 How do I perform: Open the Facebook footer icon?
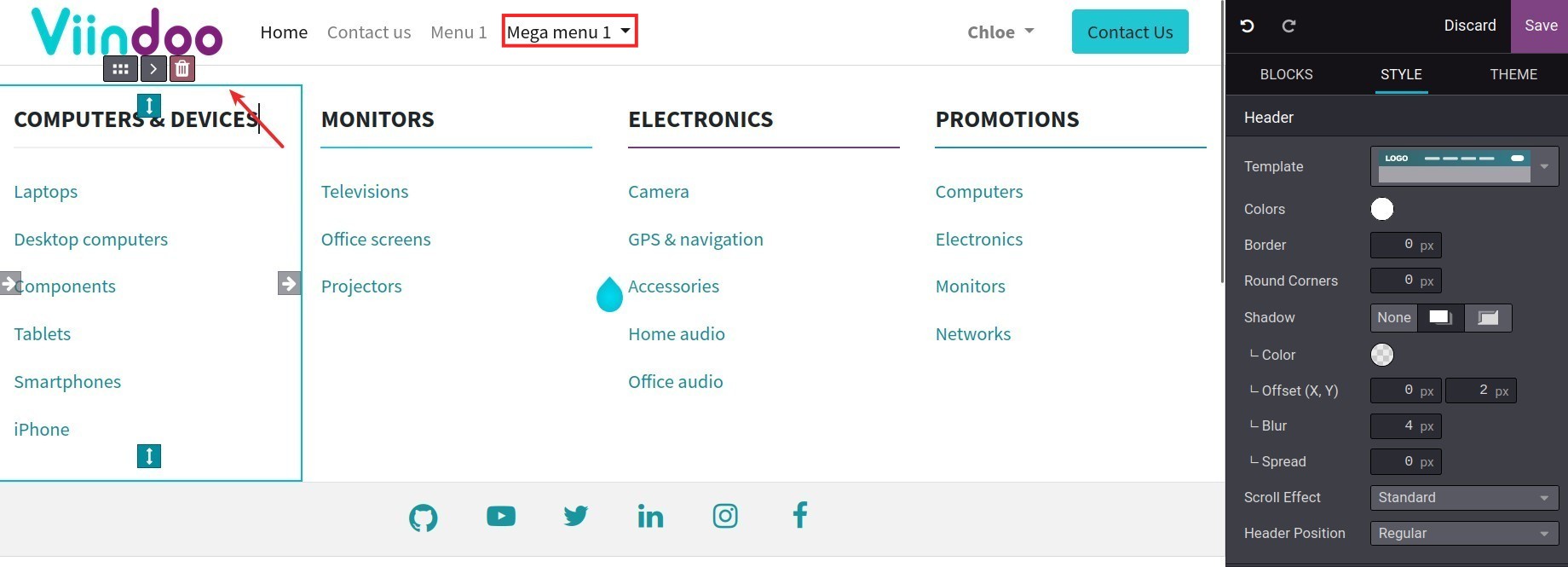pyautogui.click(x=799, y=515)
